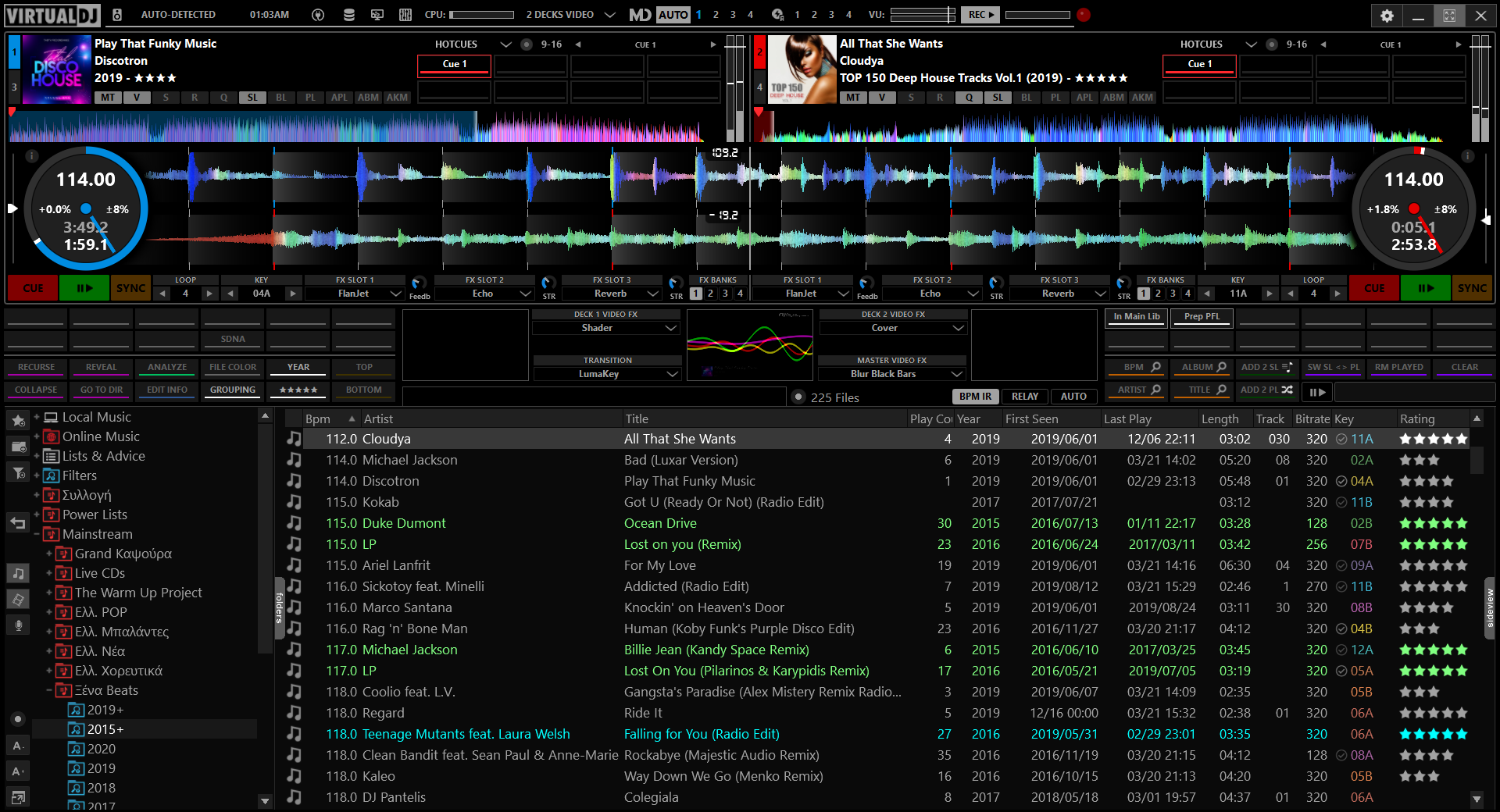The width and height of the screenshot is (1500, 812).
Task: Click the microphone icon in browser sidebar
Action: 18,625
